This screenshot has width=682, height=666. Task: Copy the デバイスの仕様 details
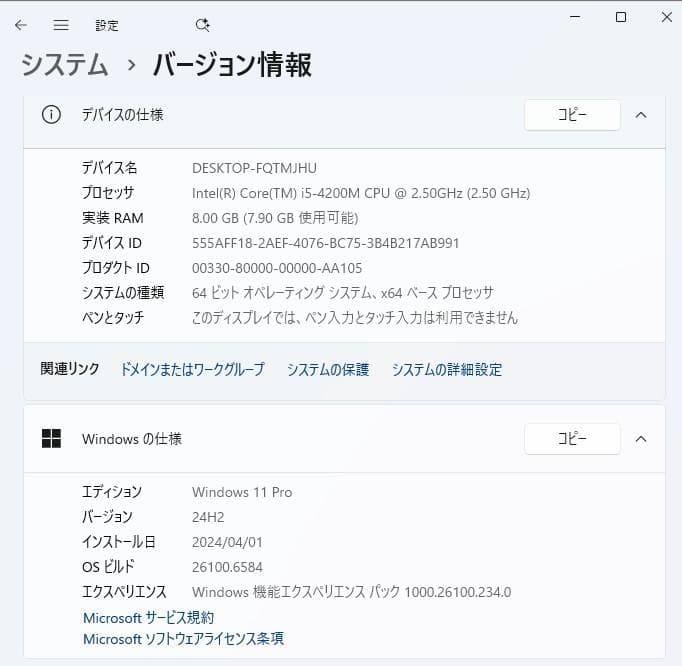point(572,115)
